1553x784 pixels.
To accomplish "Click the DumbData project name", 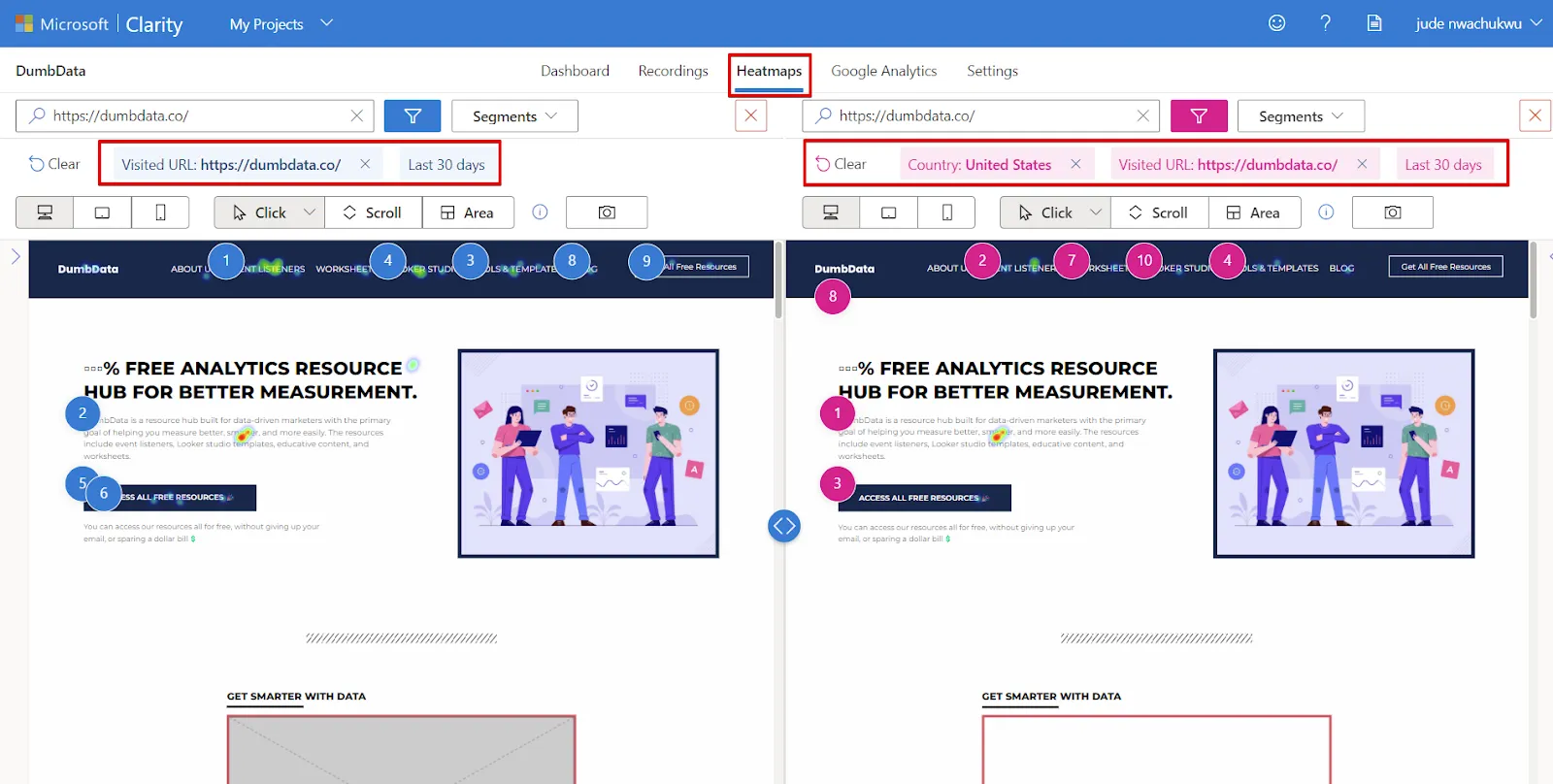I will click(x=50, y=71).
